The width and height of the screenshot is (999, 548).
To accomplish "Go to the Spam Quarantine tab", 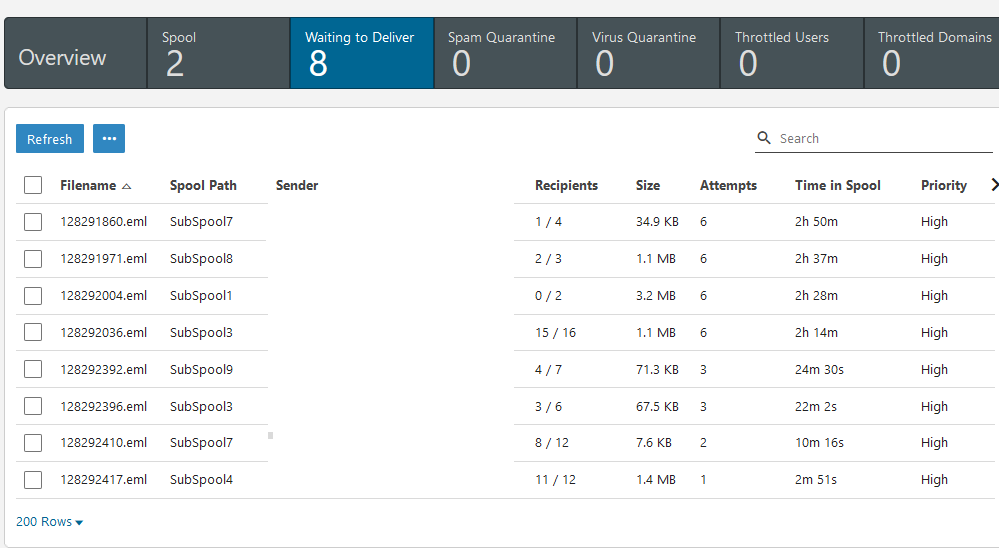I will click(505, 53).
